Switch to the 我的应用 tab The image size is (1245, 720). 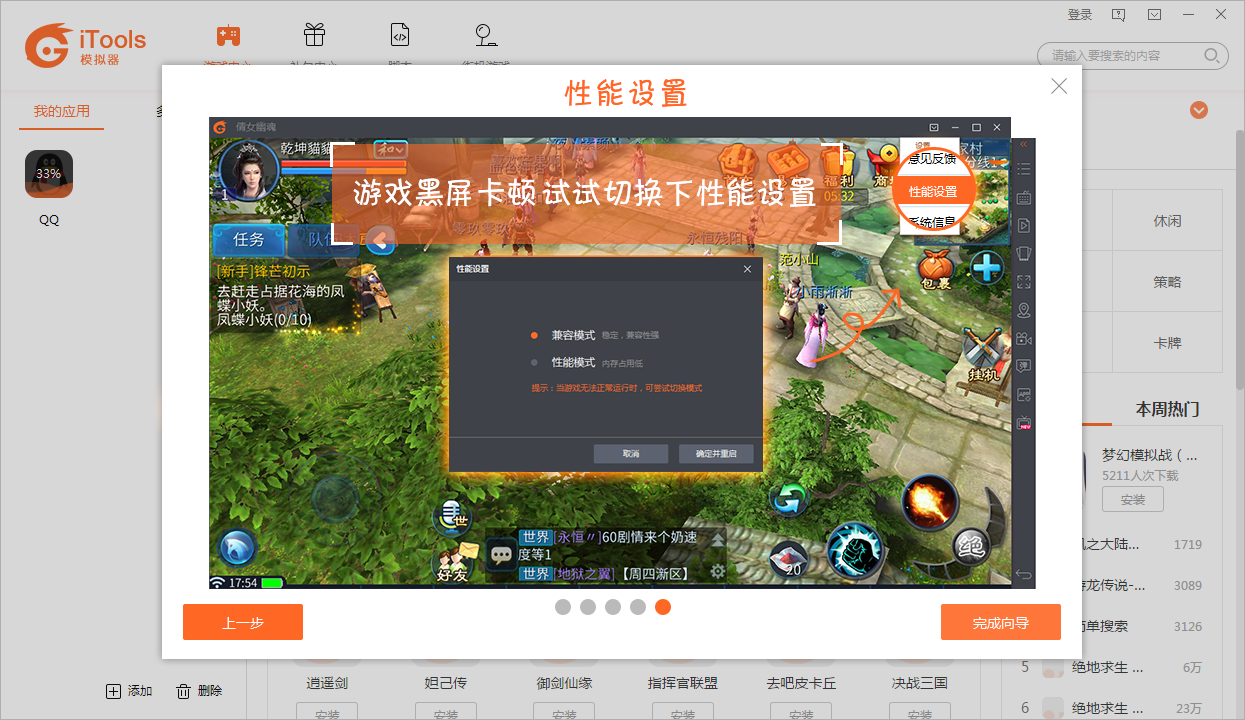(x=62, y=112)
